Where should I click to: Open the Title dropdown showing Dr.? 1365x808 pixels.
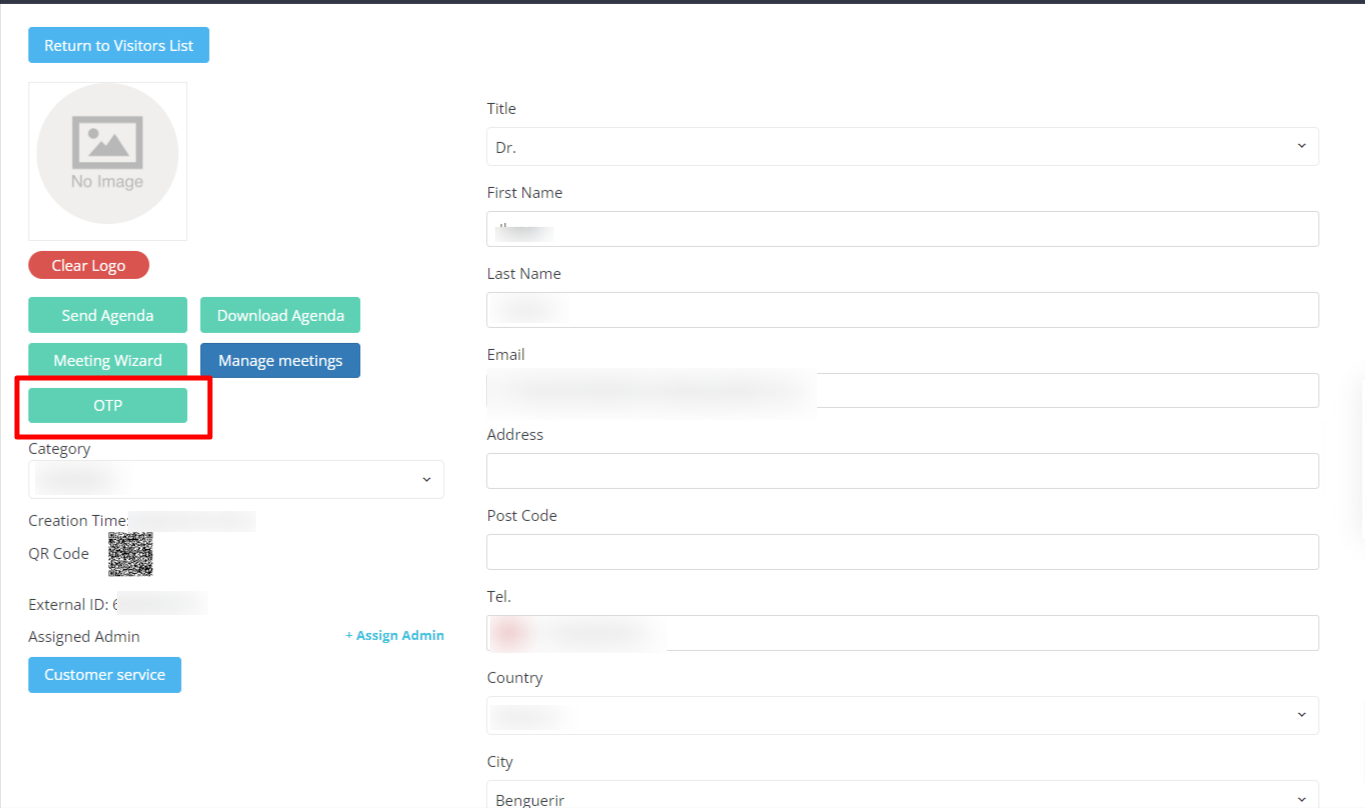(x=902, y=147)
